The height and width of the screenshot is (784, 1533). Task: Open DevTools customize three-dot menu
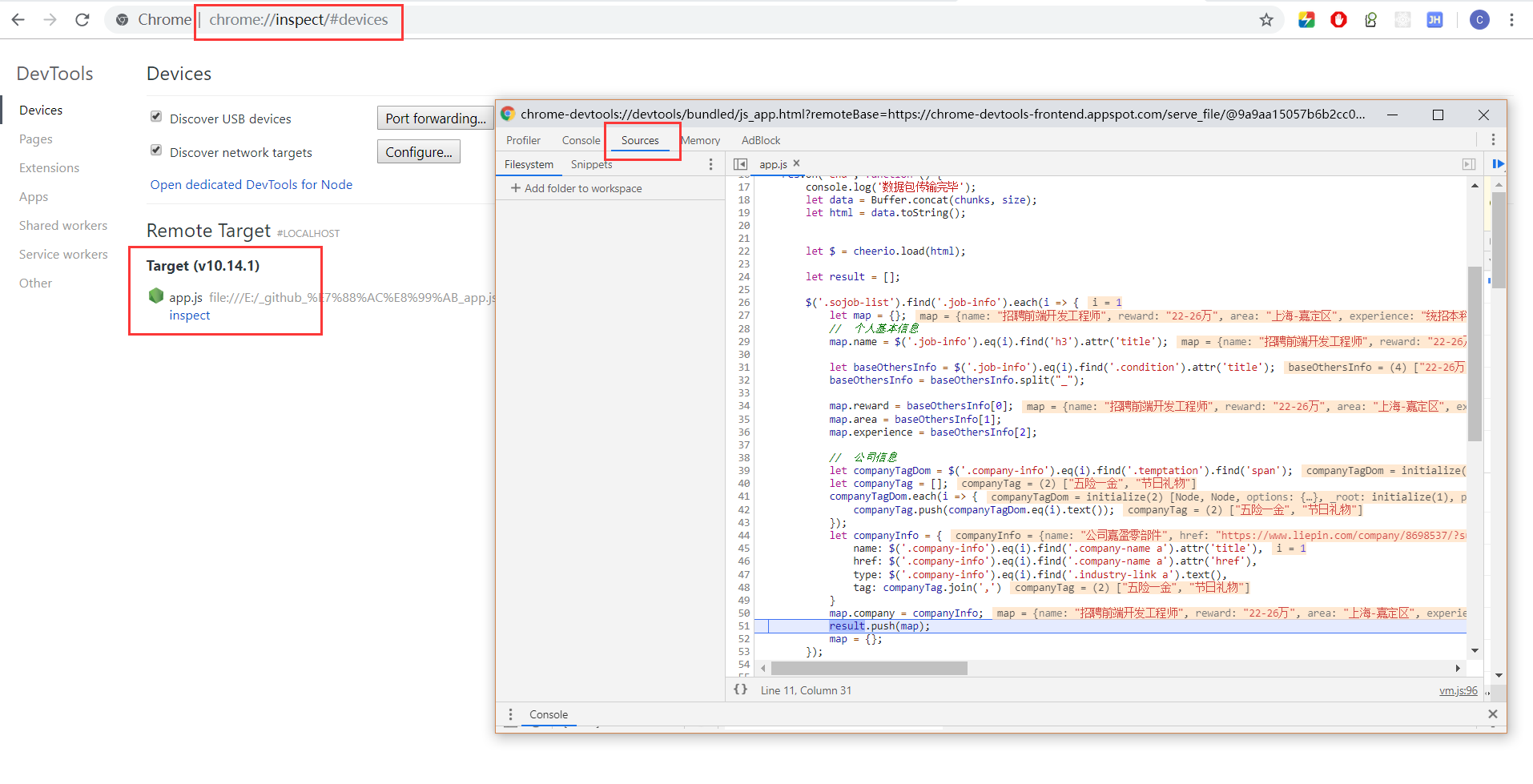[x=1493, y=140]
